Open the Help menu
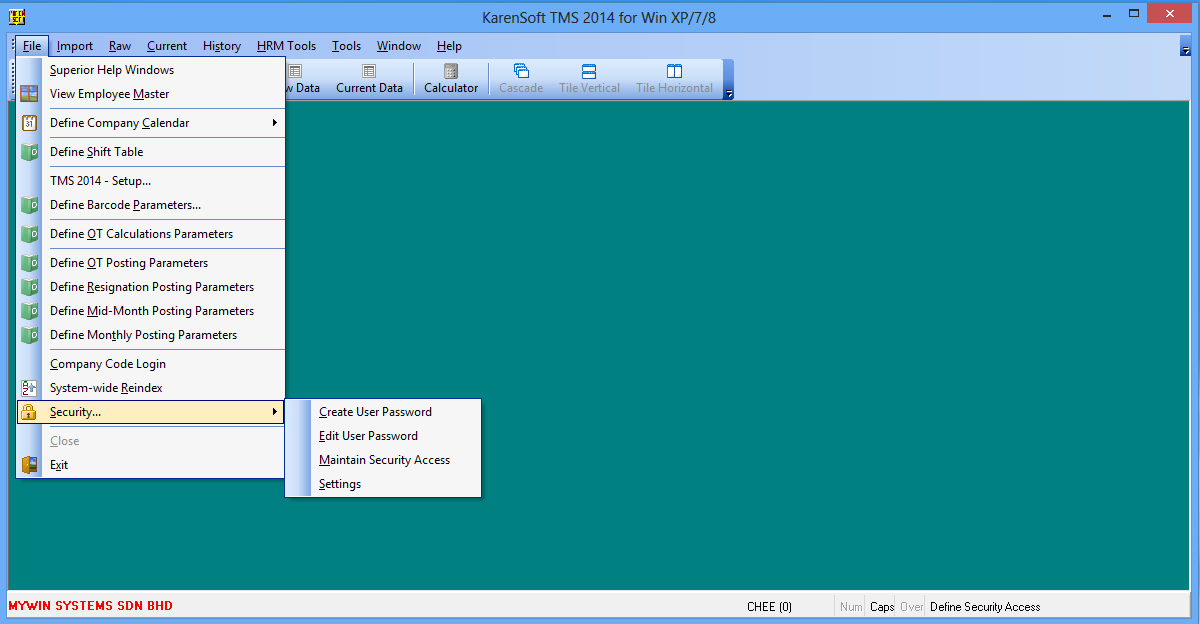The height and width of the screenshot is (624, 1200). tap(450, 46)
